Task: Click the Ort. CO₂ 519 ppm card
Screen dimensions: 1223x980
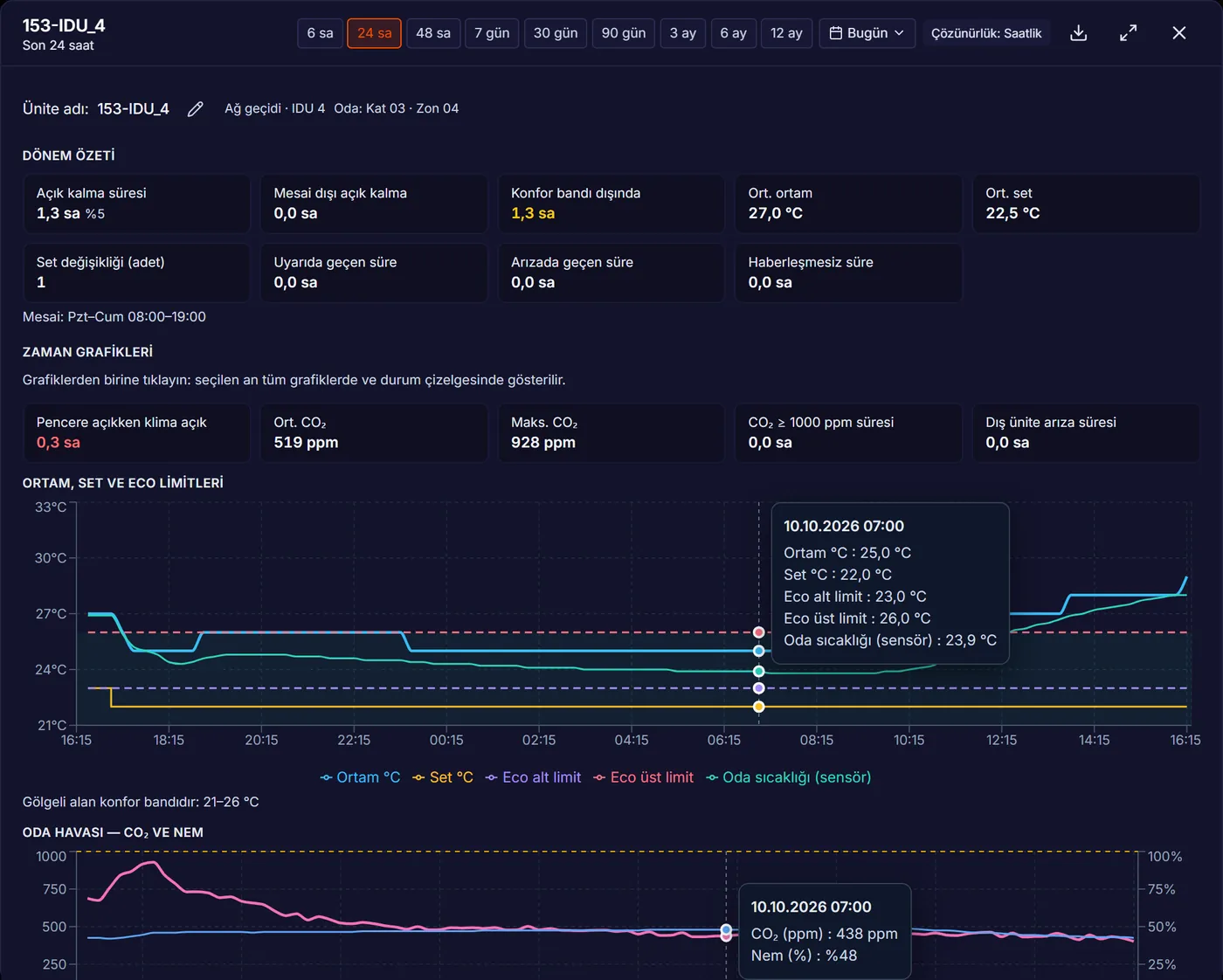Action: pyautogui.click(x=374, y=432)
